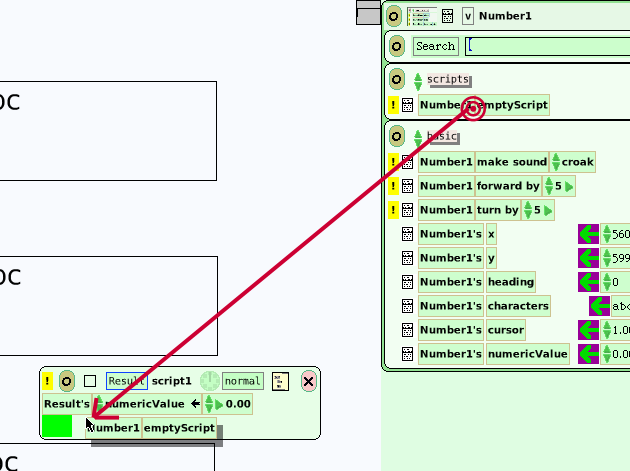Click the script1 name label

click(172, 381)
